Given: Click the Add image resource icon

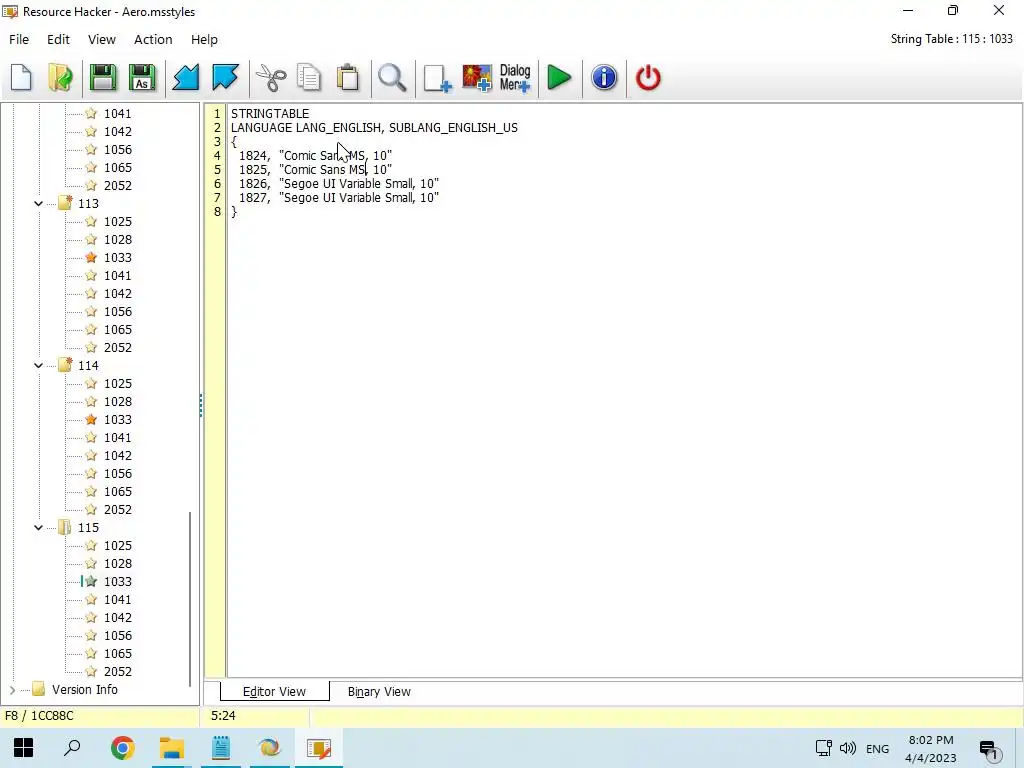Looking at the screenshot, I should 477,78.
